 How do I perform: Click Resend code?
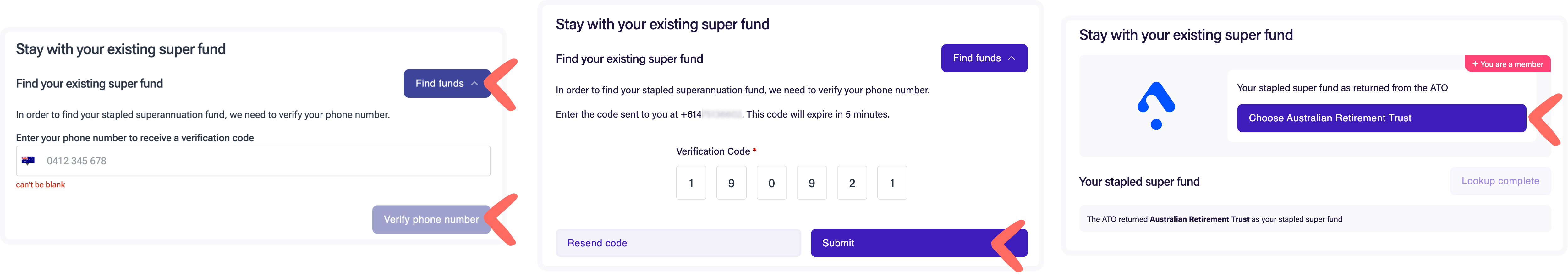coord(677,243)
